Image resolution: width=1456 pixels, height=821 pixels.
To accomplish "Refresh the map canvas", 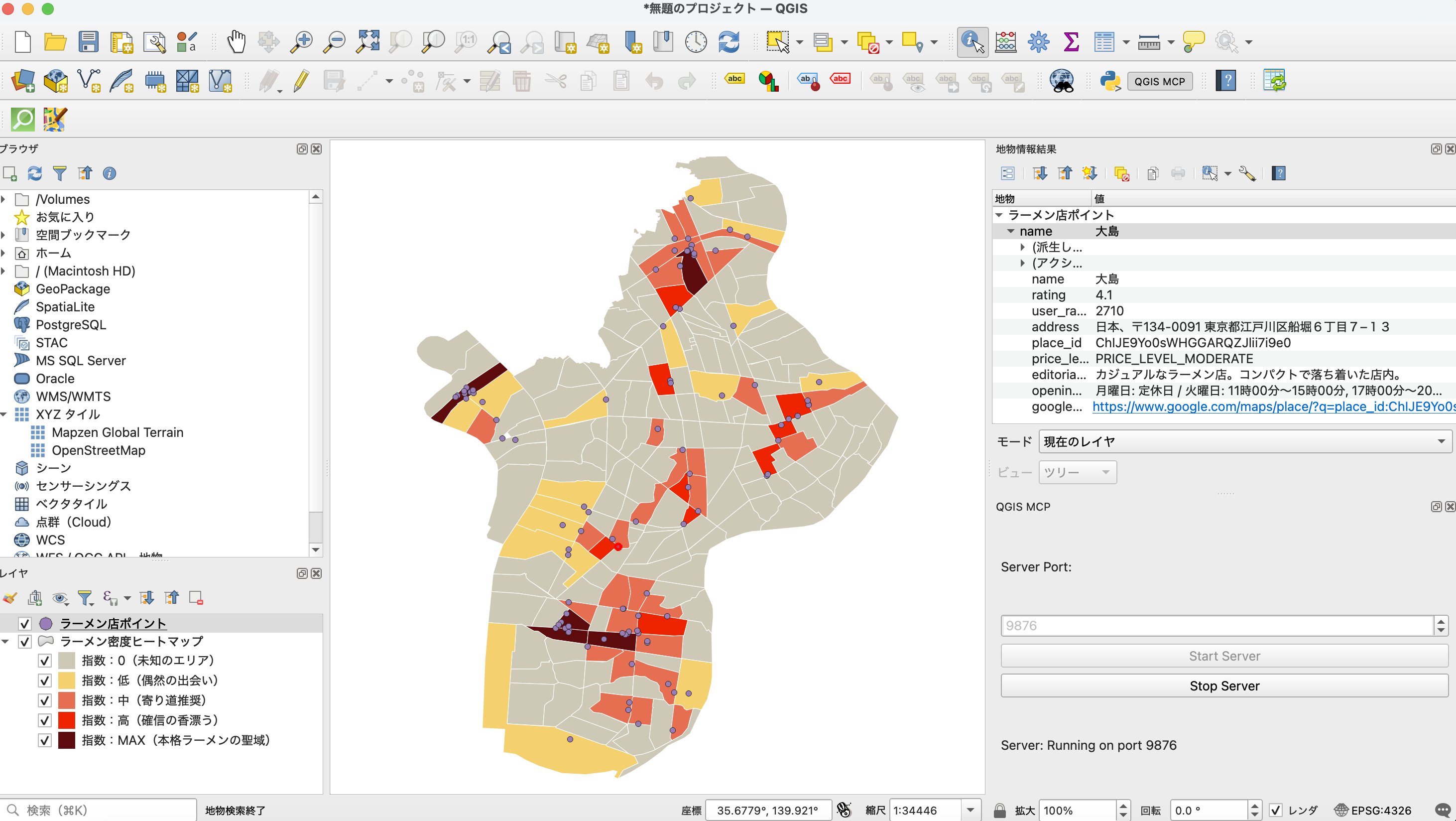I will click(729, 42).
